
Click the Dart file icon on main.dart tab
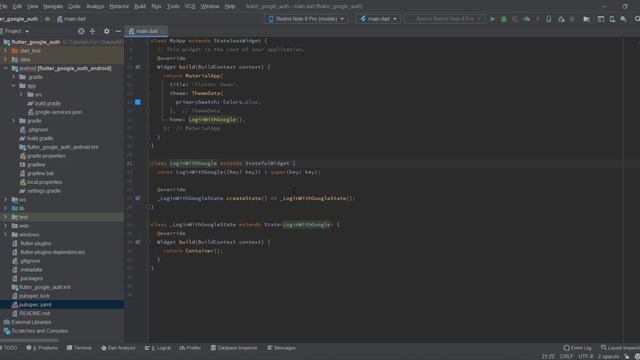point(131,31)
